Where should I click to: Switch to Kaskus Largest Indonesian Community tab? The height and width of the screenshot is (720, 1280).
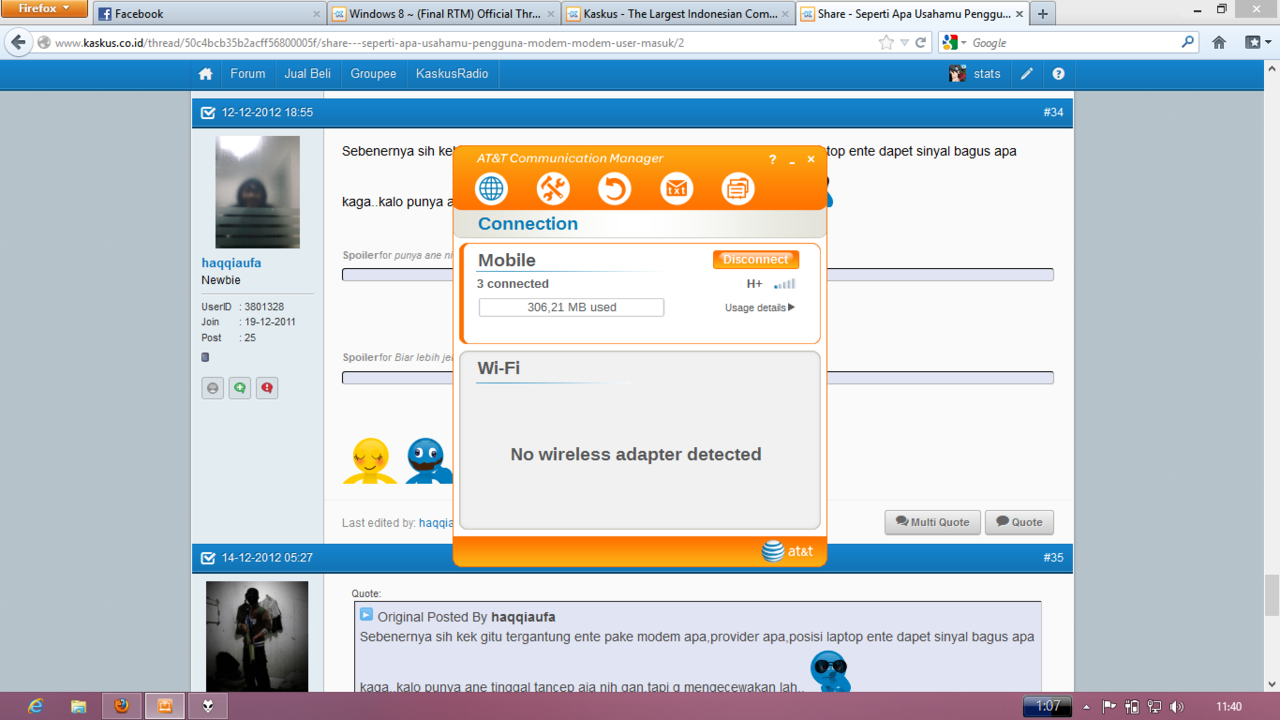tap(677, 14)
